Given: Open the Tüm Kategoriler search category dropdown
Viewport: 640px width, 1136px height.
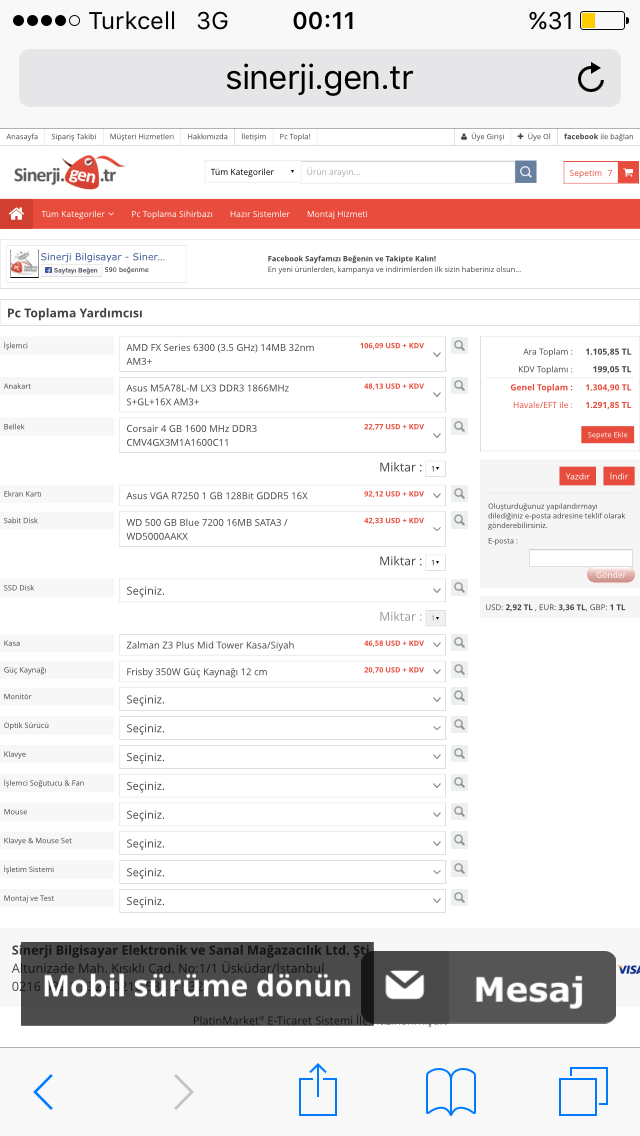Looking at the screenshot, I should pos(252,172).
